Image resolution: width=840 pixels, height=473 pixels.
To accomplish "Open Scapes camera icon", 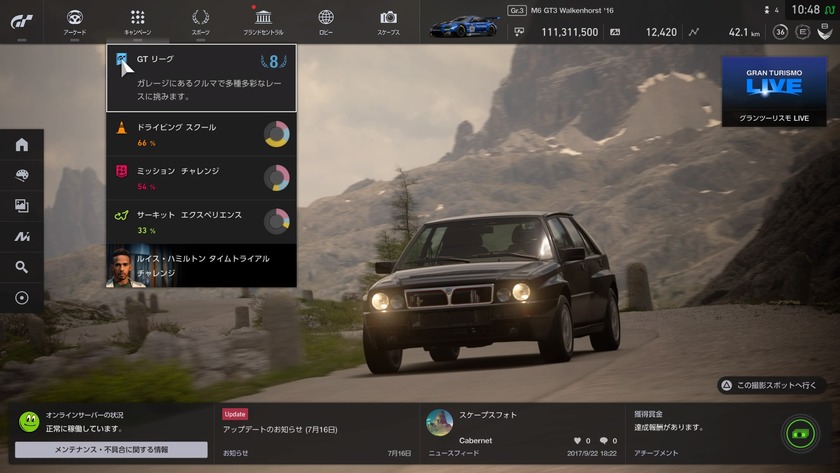I will coord(388,21).
